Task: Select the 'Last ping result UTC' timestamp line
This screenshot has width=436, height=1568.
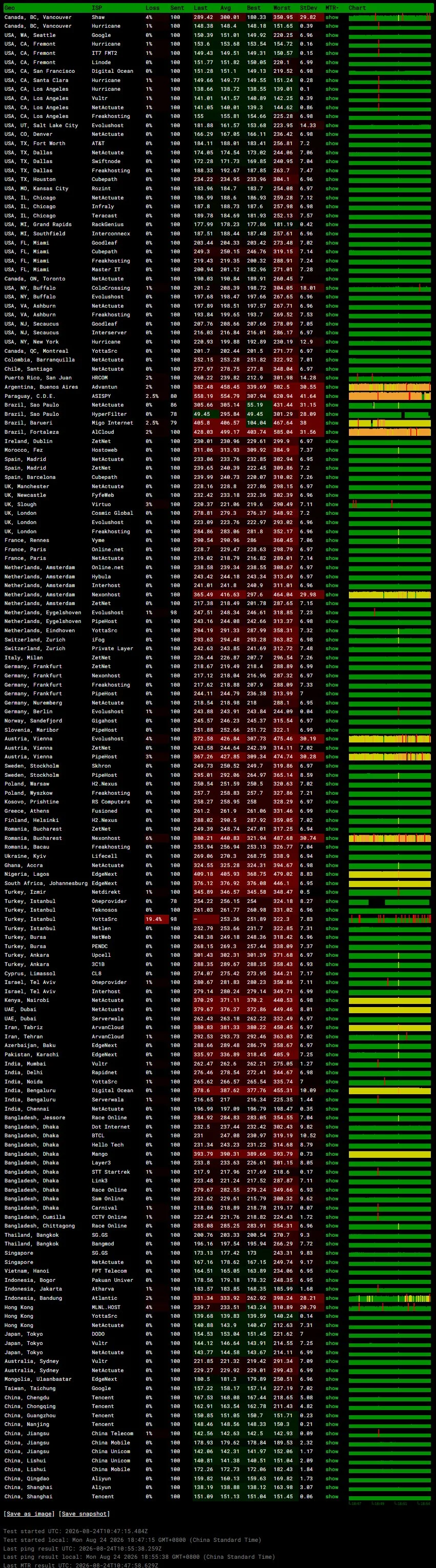Action: pos(82,1549)
